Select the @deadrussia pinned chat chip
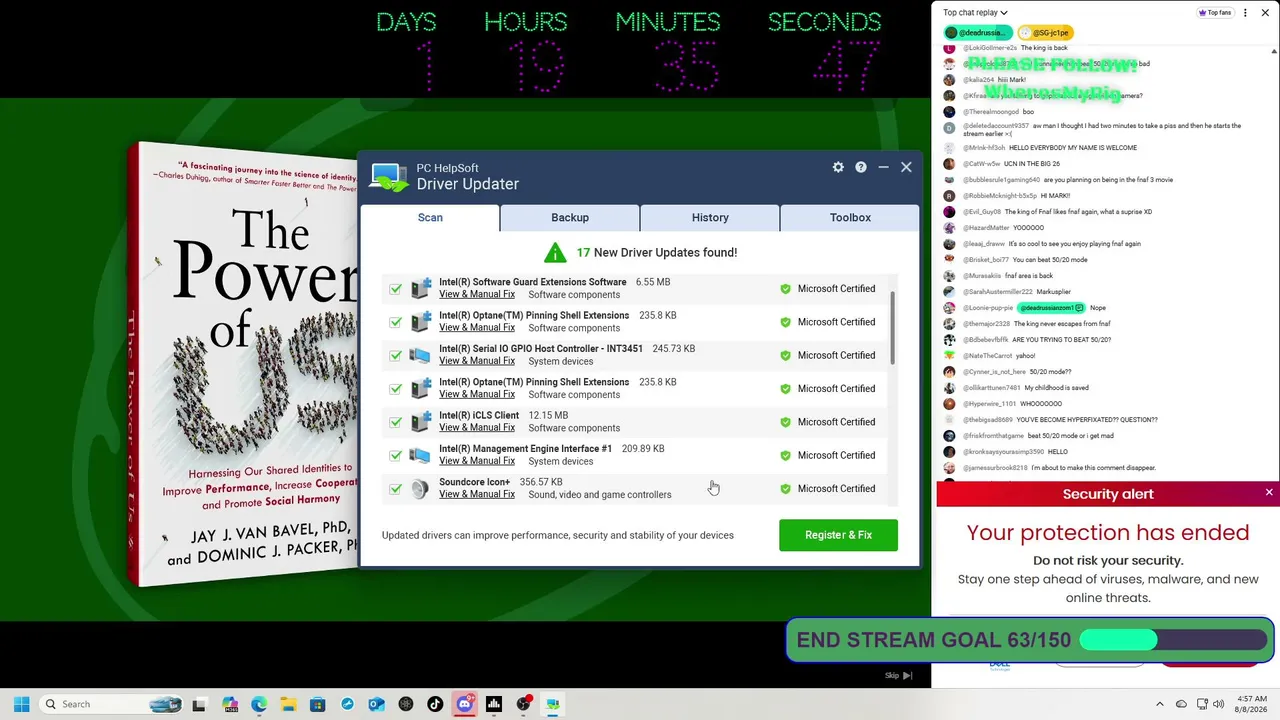1280x720 pixels. pos(977,33)
